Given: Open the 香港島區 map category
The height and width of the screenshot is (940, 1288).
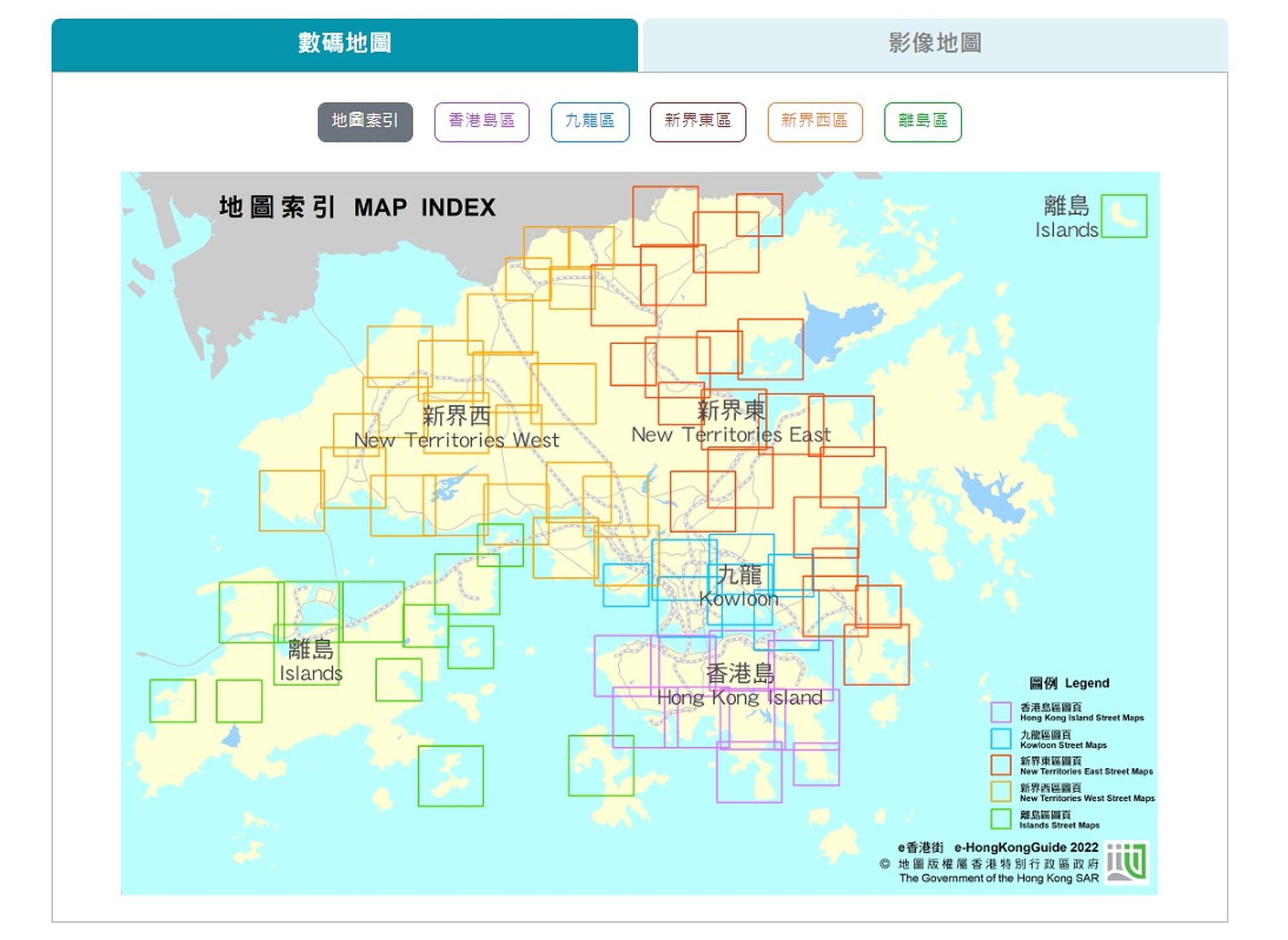Looking at the screenshot, I should pyautogui.click(x=482, y=121).
